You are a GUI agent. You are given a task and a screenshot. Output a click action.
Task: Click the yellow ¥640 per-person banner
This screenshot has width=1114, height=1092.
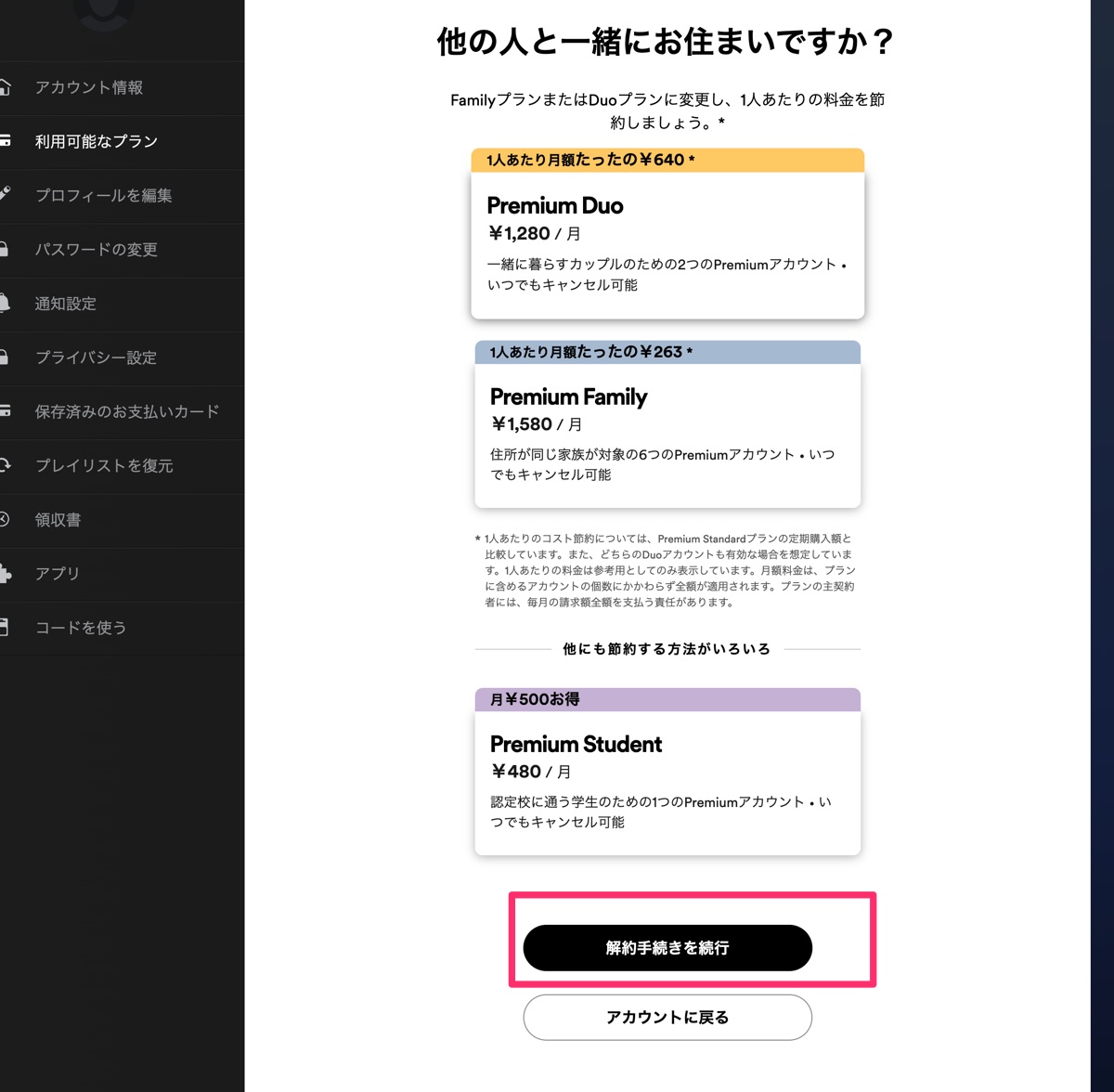(667, 160)
